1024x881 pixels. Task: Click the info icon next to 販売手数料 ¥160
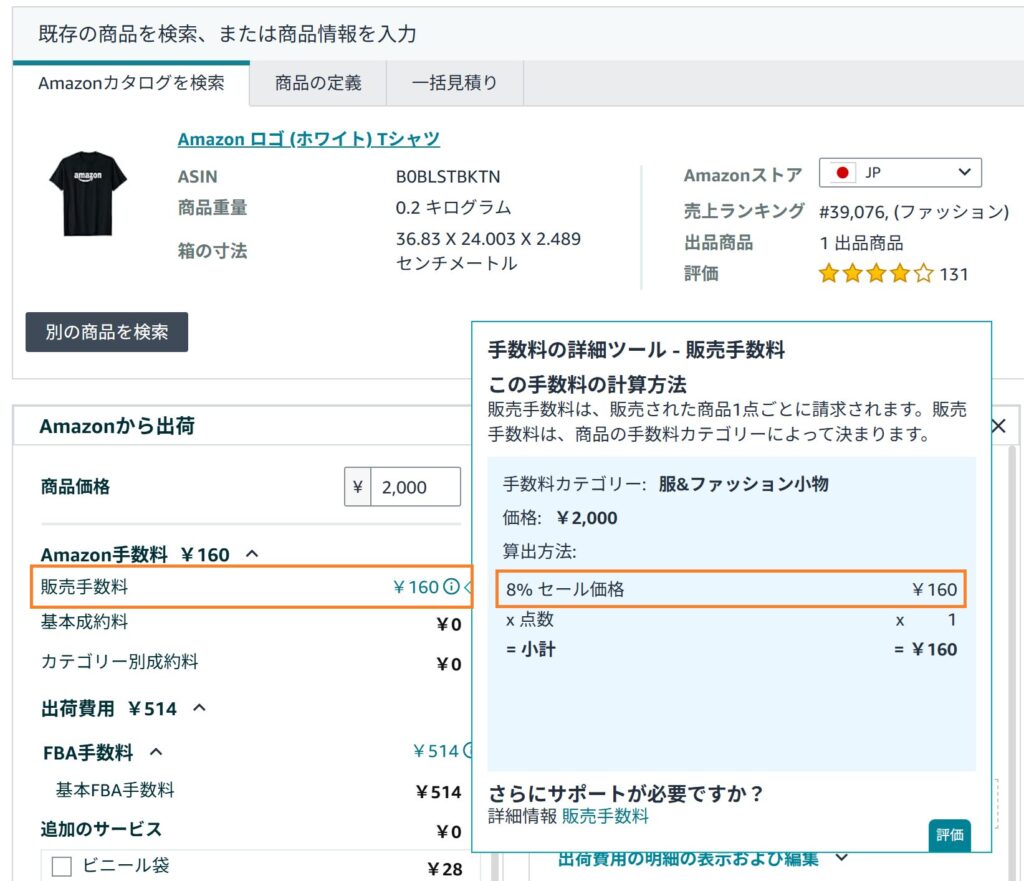coord(451,586)
